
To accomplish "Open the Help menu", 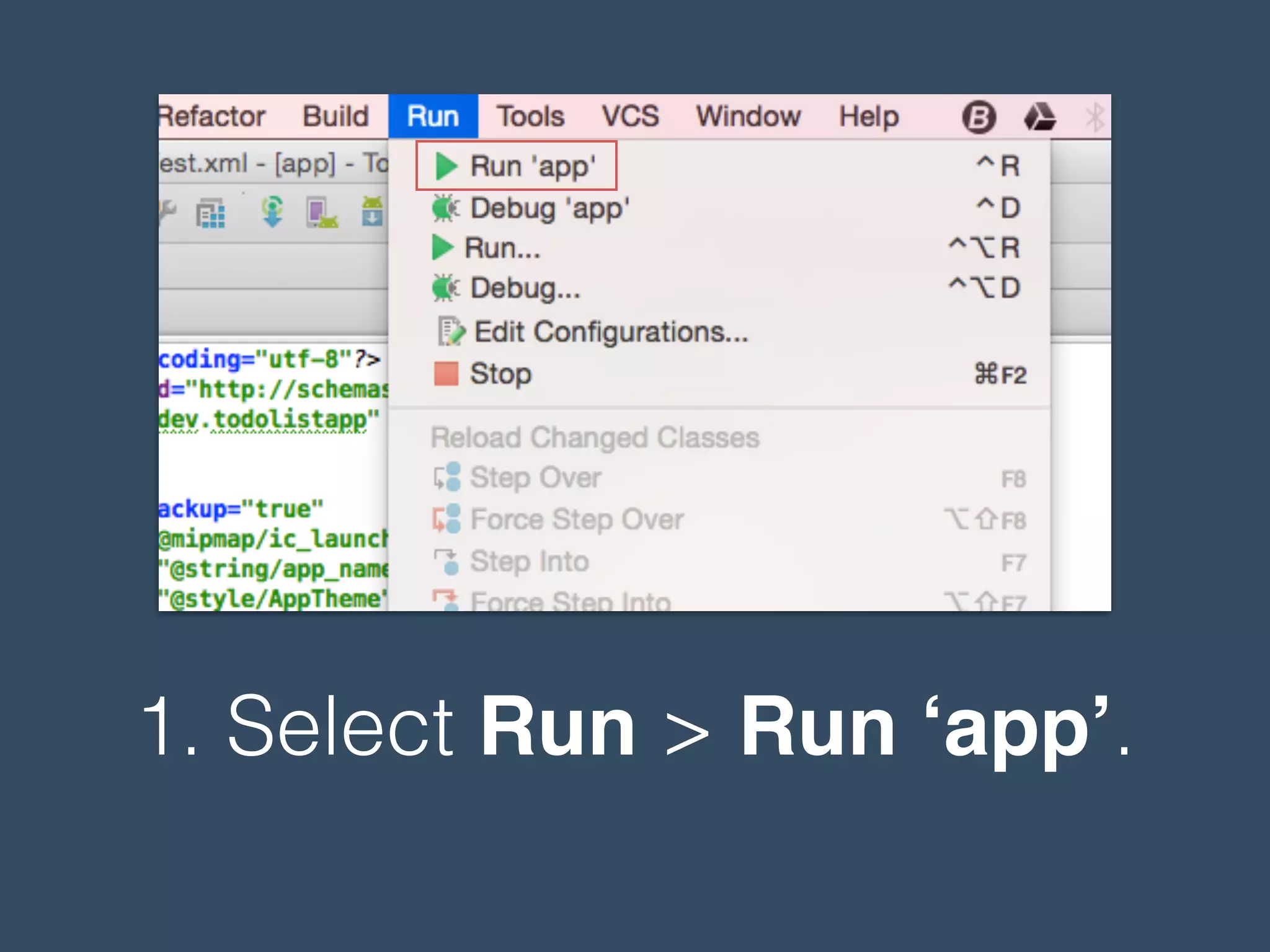I will 869,117.
